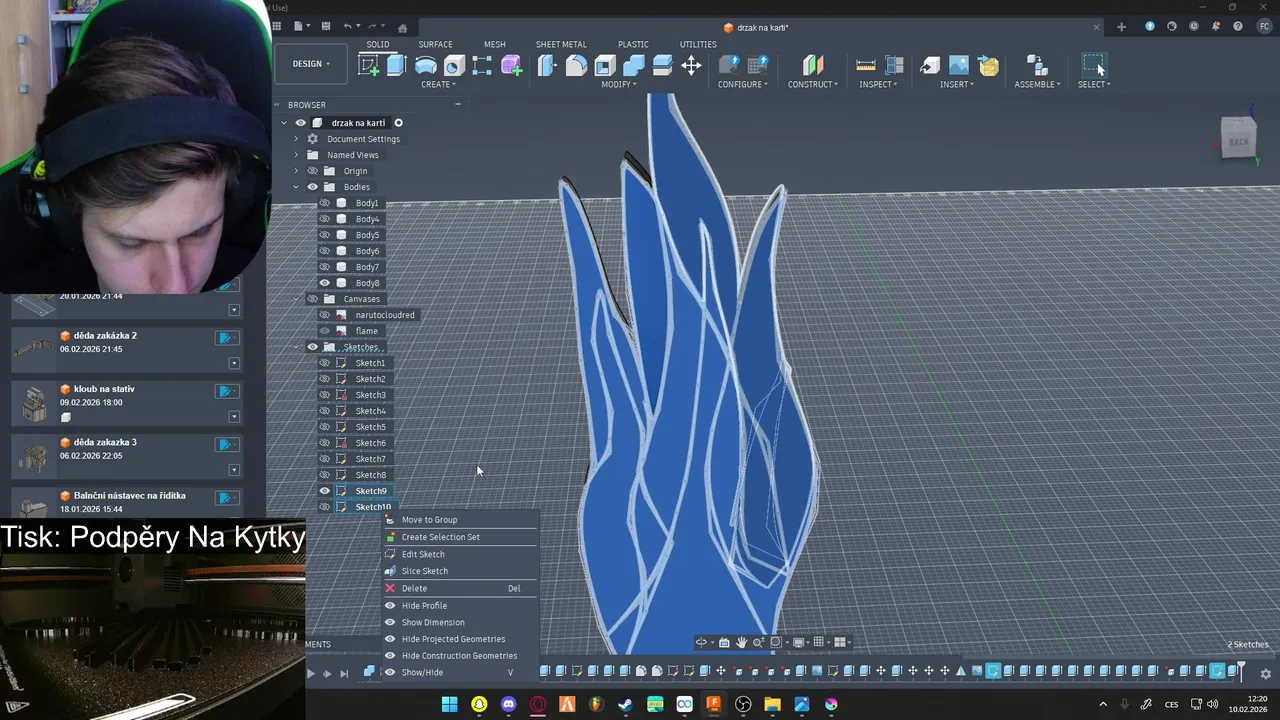The height and width of the screenshot is (720, 1280).
Task: Choose Slice Sketch from context menu
Action: point(460,571)
